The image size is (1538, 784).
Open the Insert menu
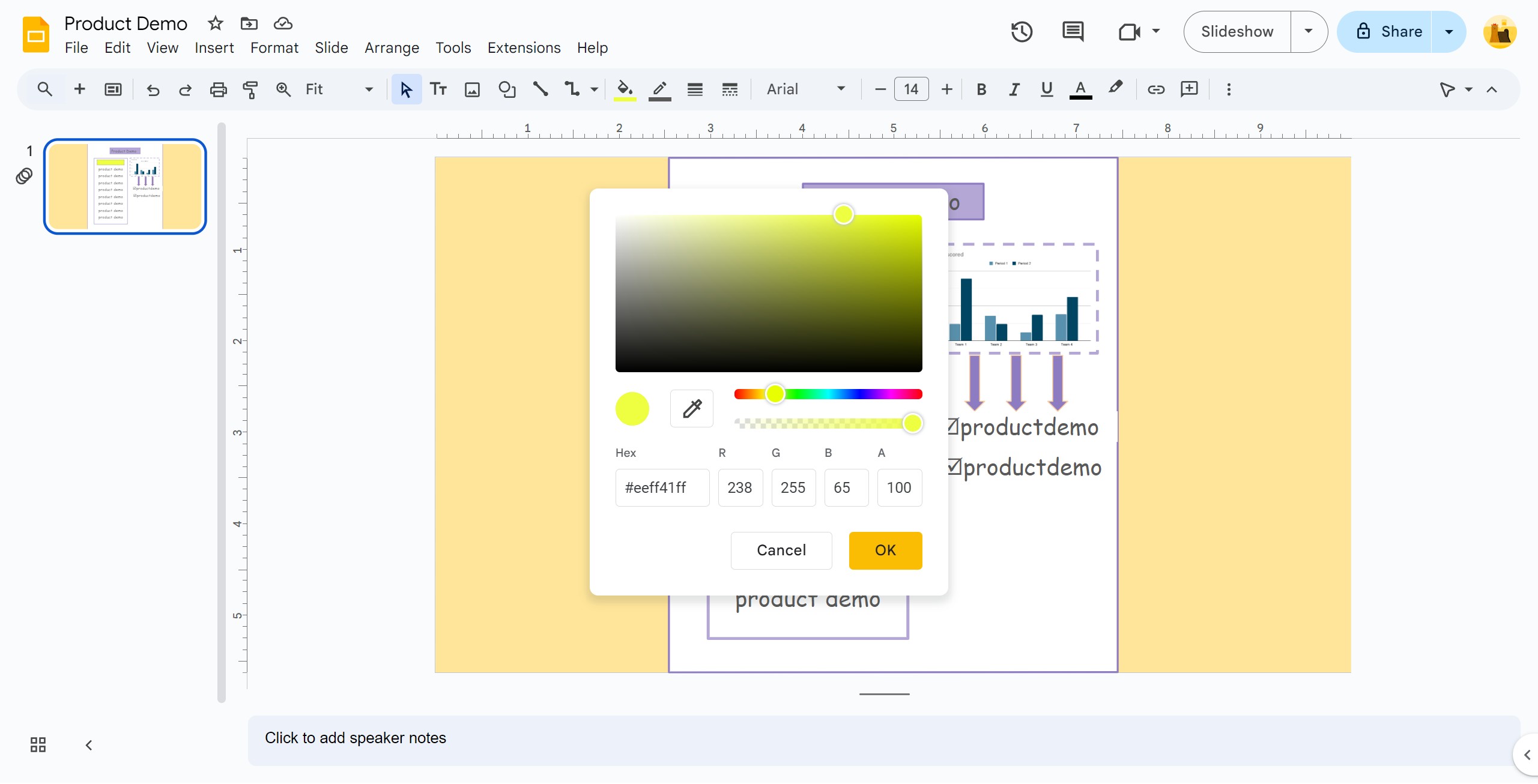(214, 47)
